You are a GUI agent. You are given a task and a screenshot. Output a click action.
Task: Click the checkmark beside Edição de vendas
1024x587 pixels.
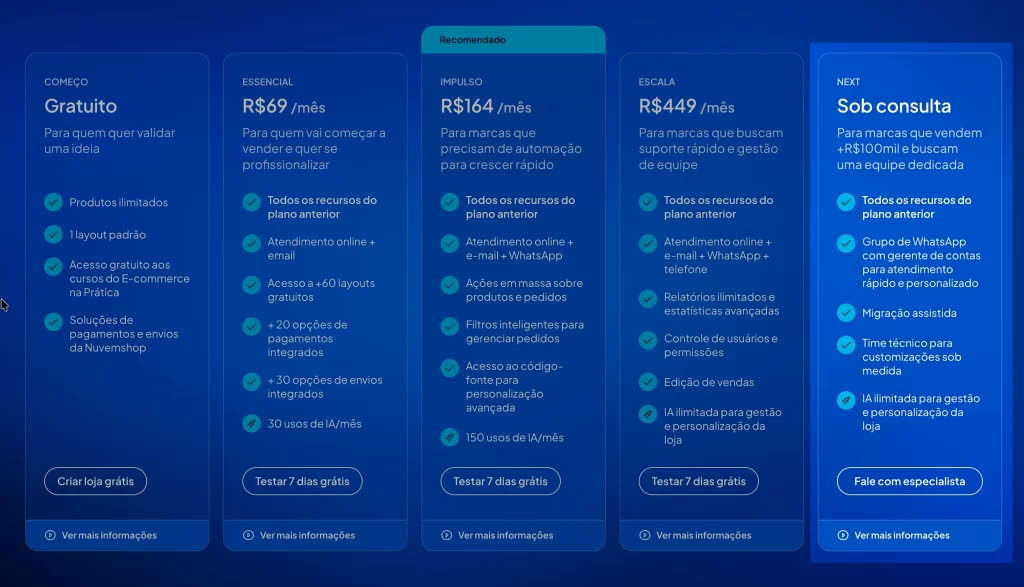pos(647,382)
